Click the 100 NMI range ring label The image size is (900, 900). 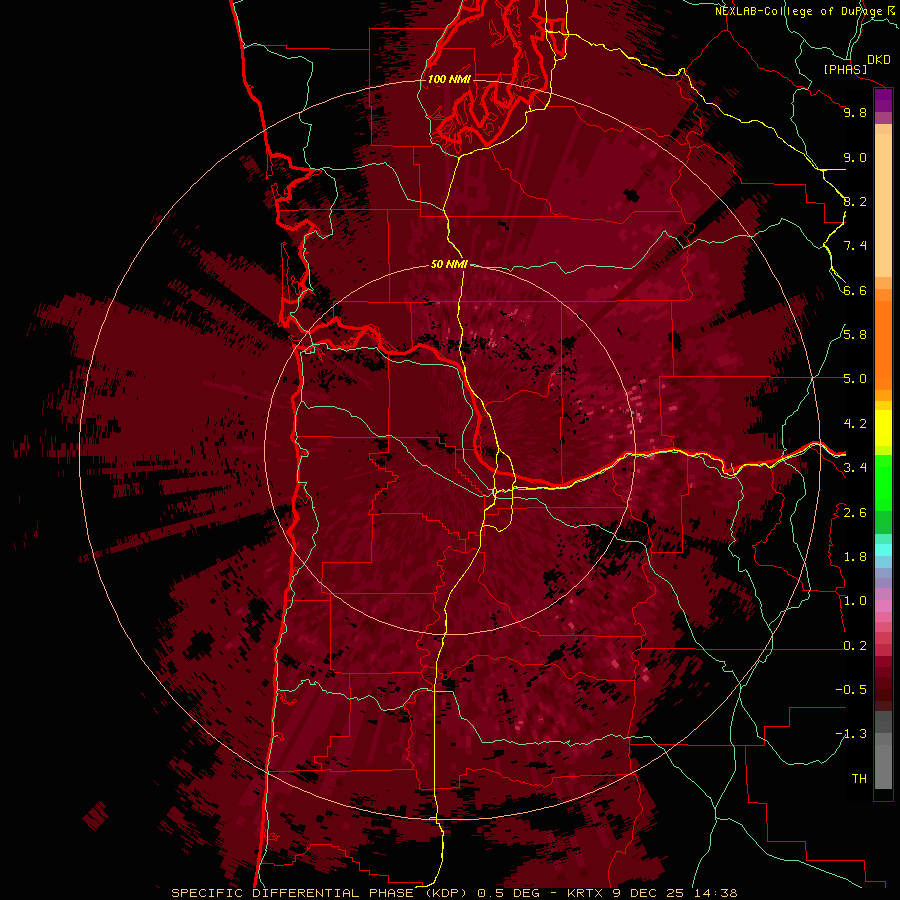point(449,79)
